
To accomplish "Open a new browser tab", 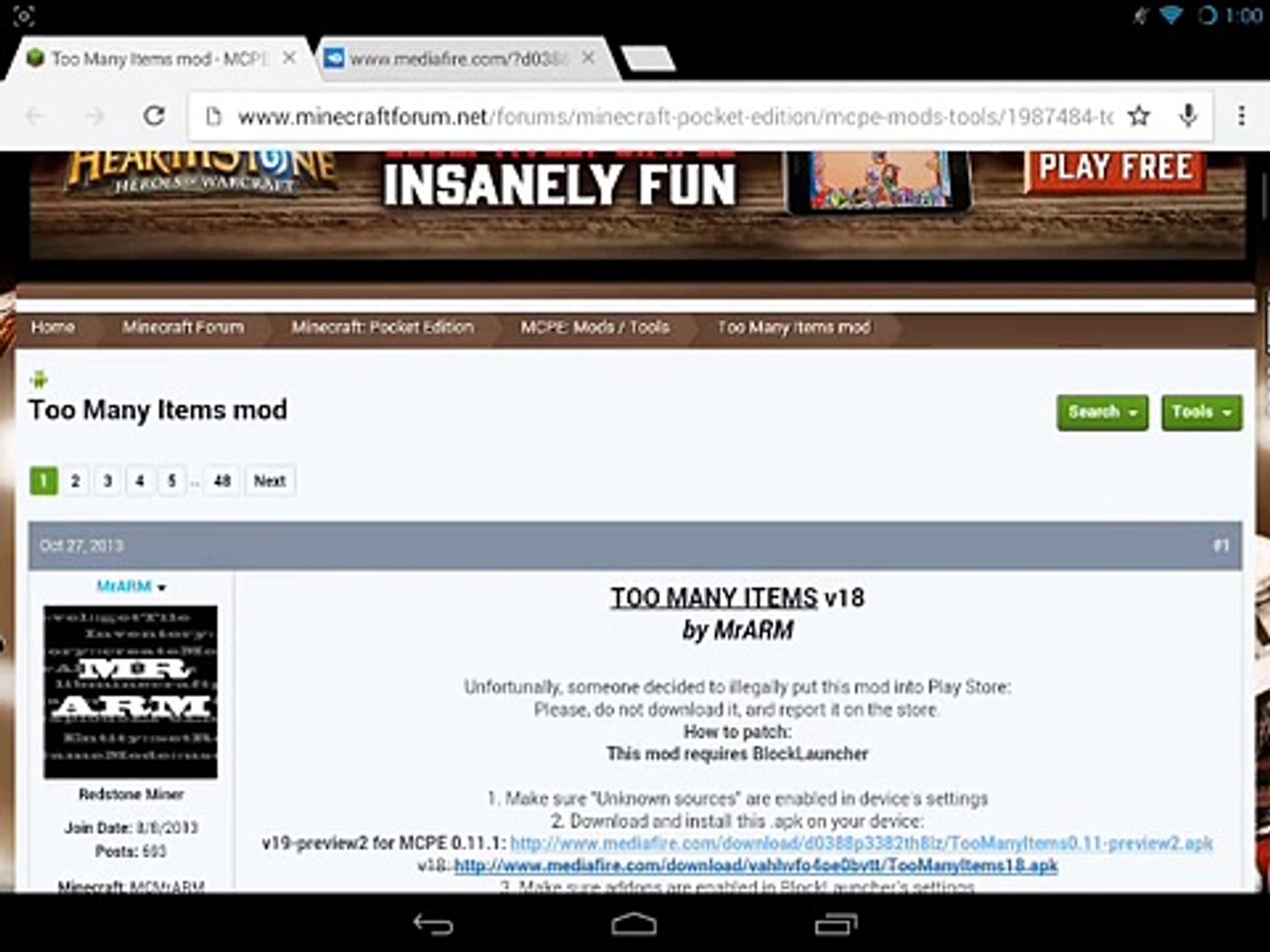I will point(649,58).
